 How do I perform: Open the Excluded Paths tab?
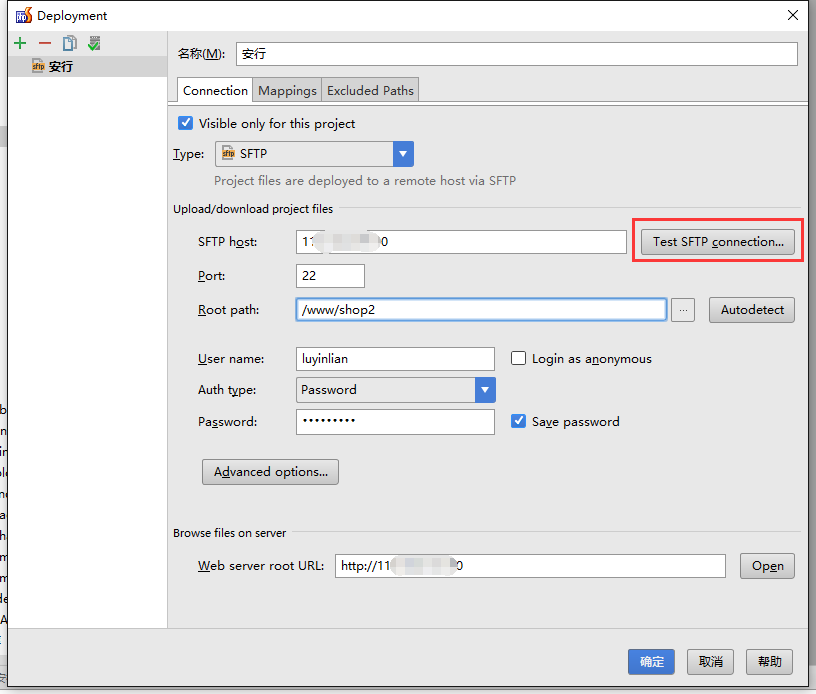(370, 91)
